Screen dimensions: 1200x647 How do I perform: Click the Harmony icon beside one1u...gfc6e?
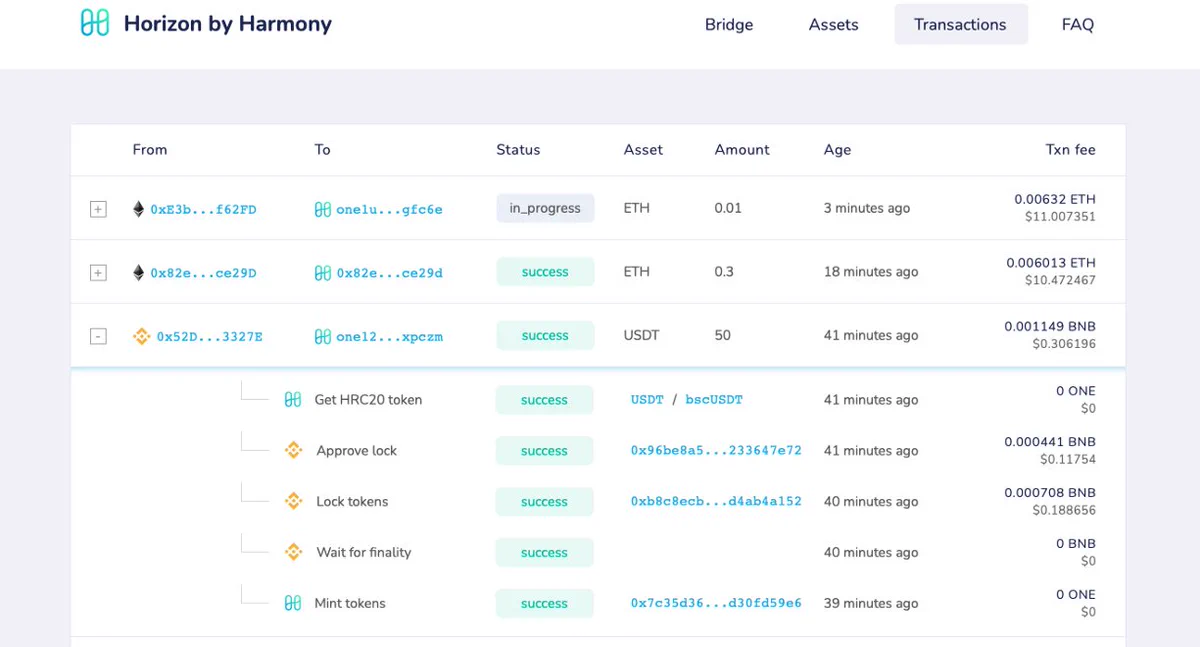(322, 209)
